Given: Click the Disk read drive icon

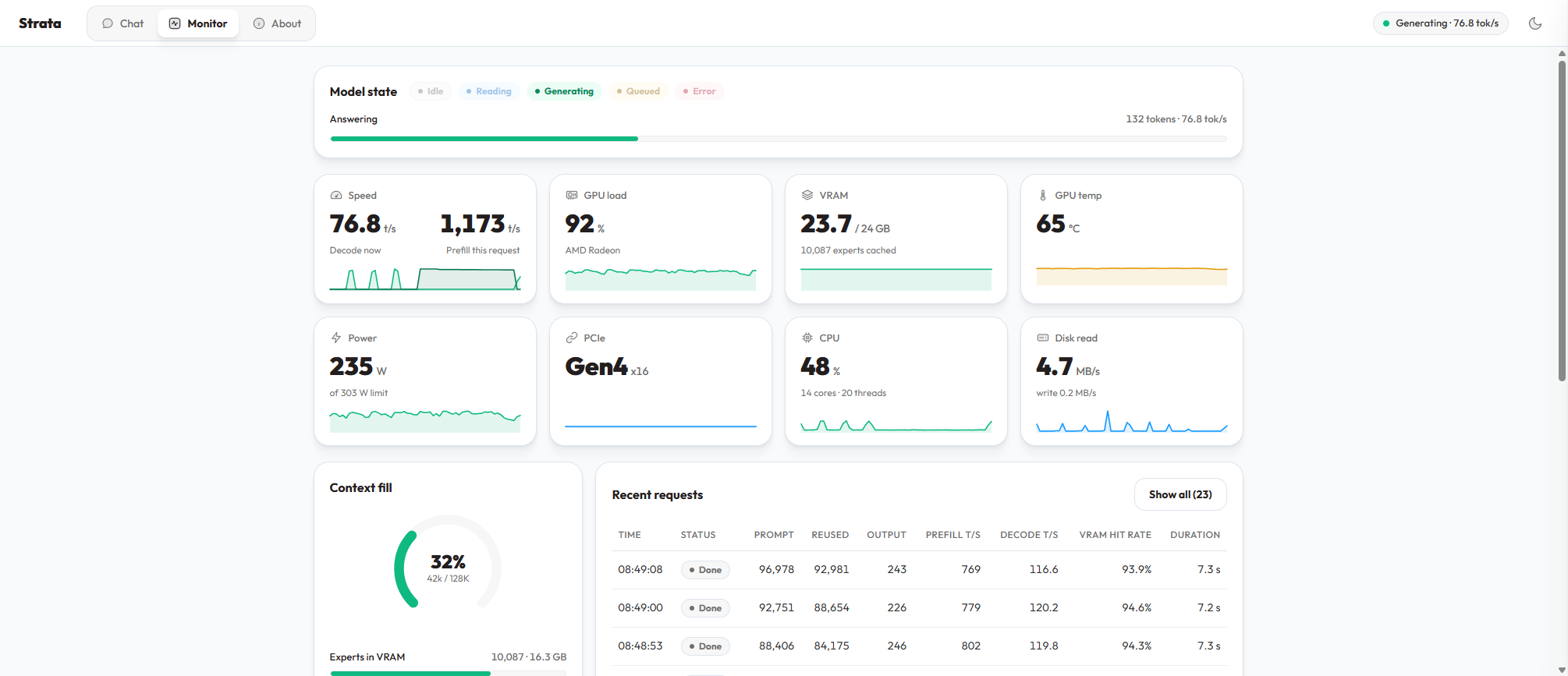Looking at the screenshot, I should pyautogui.click(x=1043, y=338).
